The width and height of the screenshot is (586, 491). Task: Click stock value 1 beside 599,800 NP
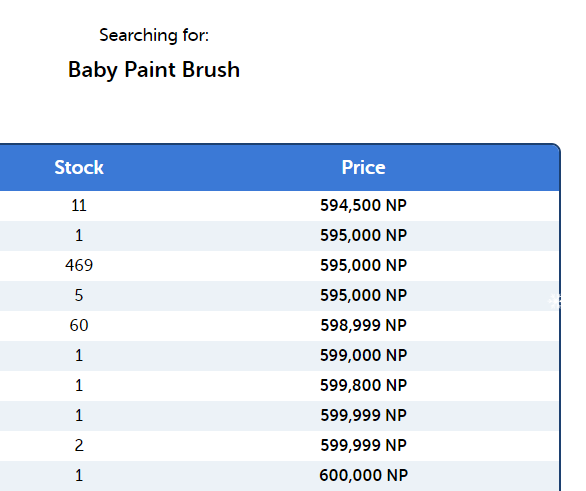pyautogui.click(x=79, y=385)
